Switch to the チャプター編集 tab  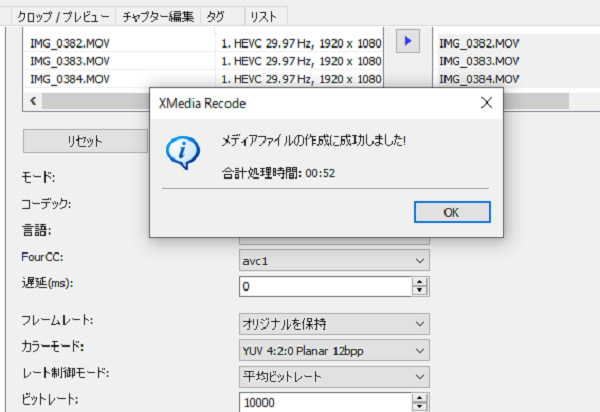coord(158,17)
